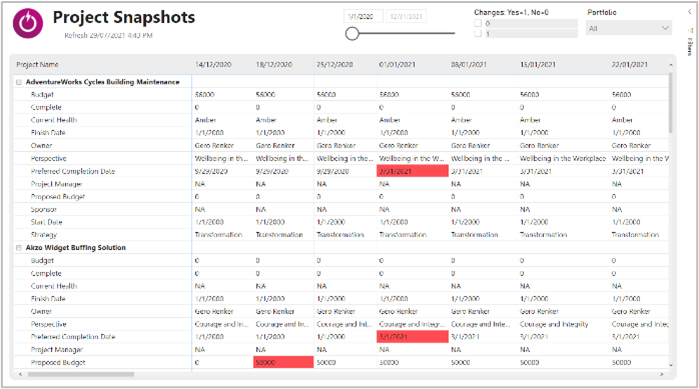Click the Akzo Owner row label
This screenshot has width=699, height=389.
point(41,311)
